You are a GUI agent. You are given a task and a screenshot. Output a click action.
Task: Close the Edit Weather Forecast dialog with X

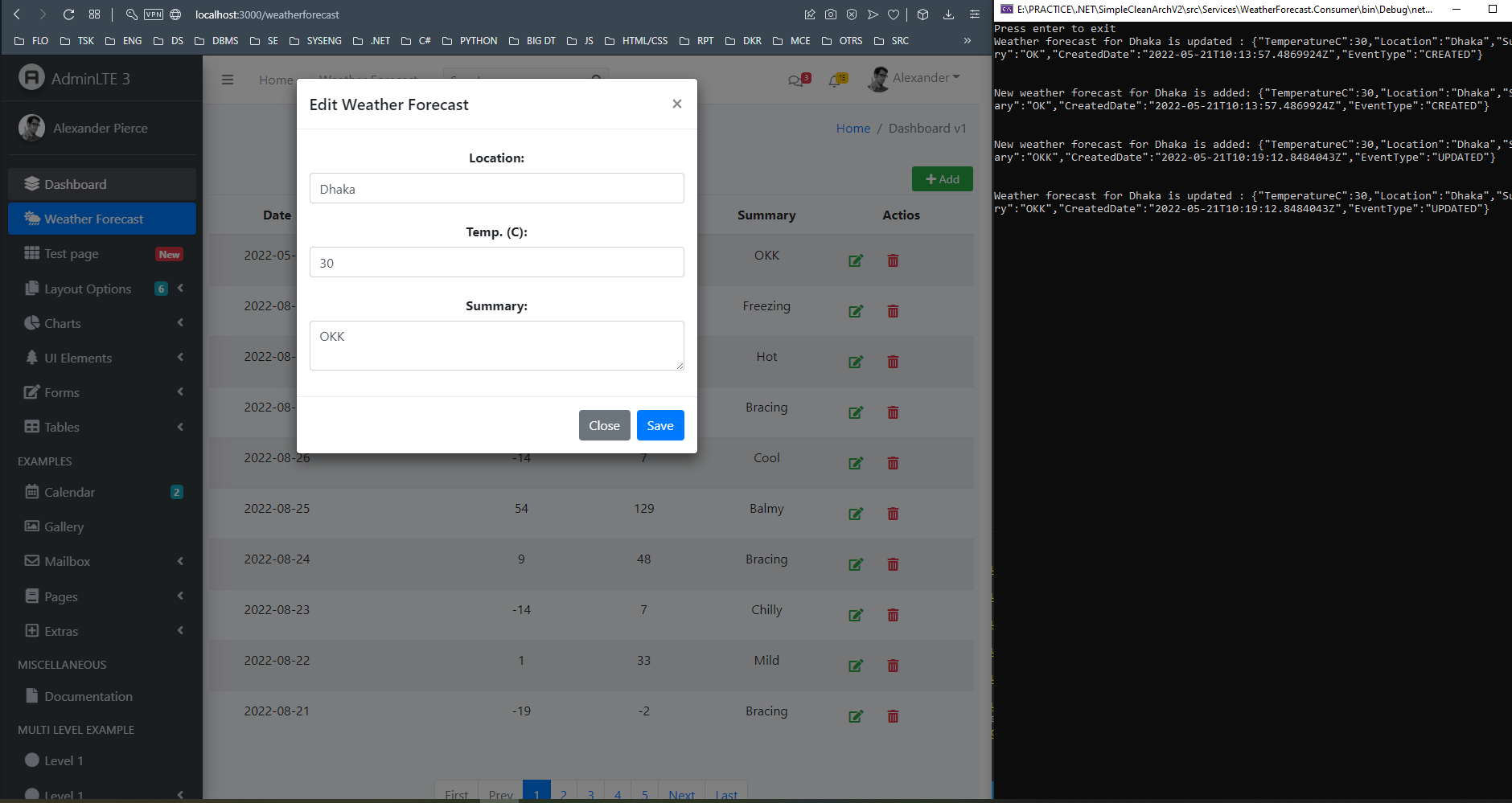[676, 104]
